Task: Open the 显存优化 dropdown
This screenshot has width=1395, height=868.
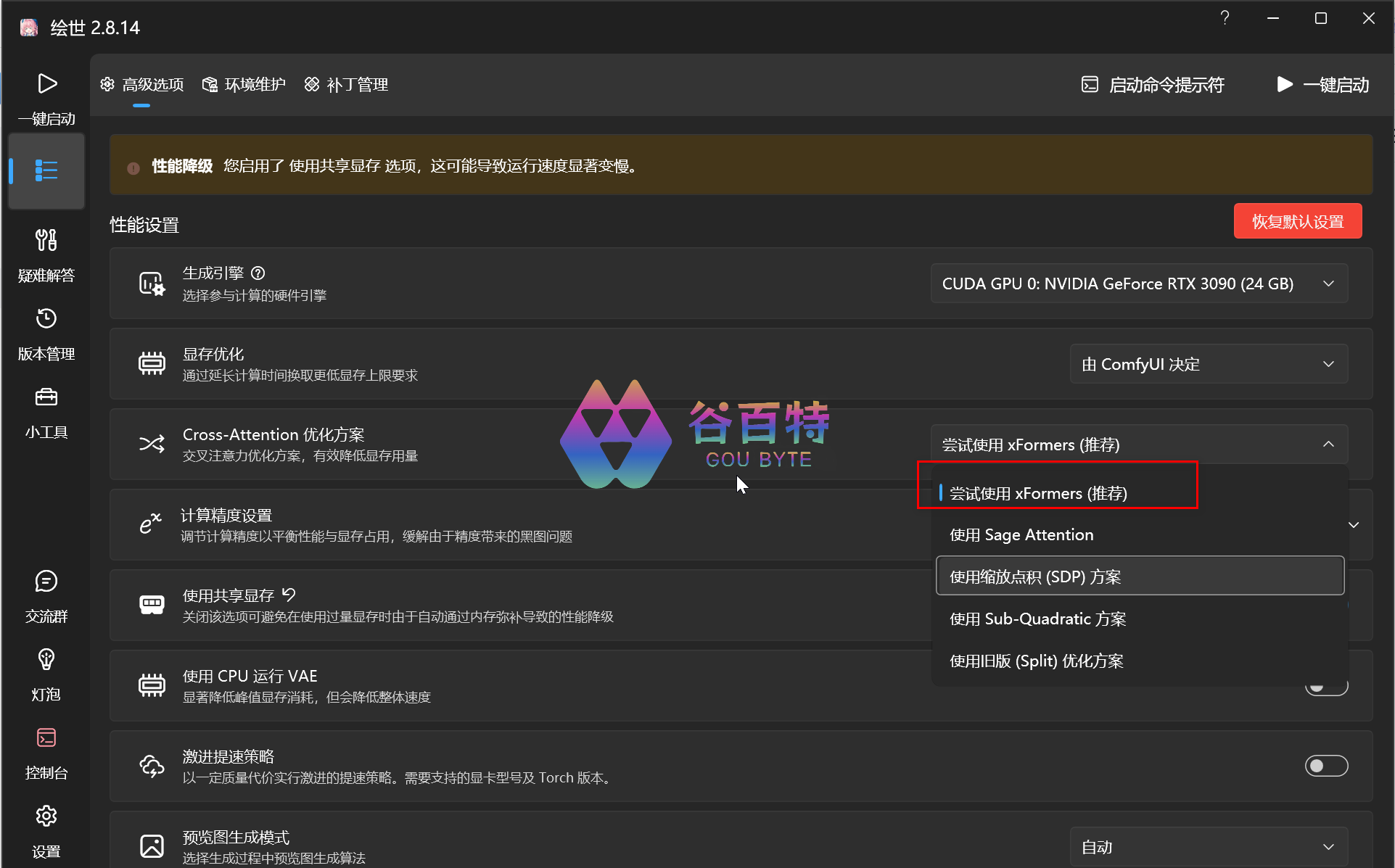Action: (1208, 364)
